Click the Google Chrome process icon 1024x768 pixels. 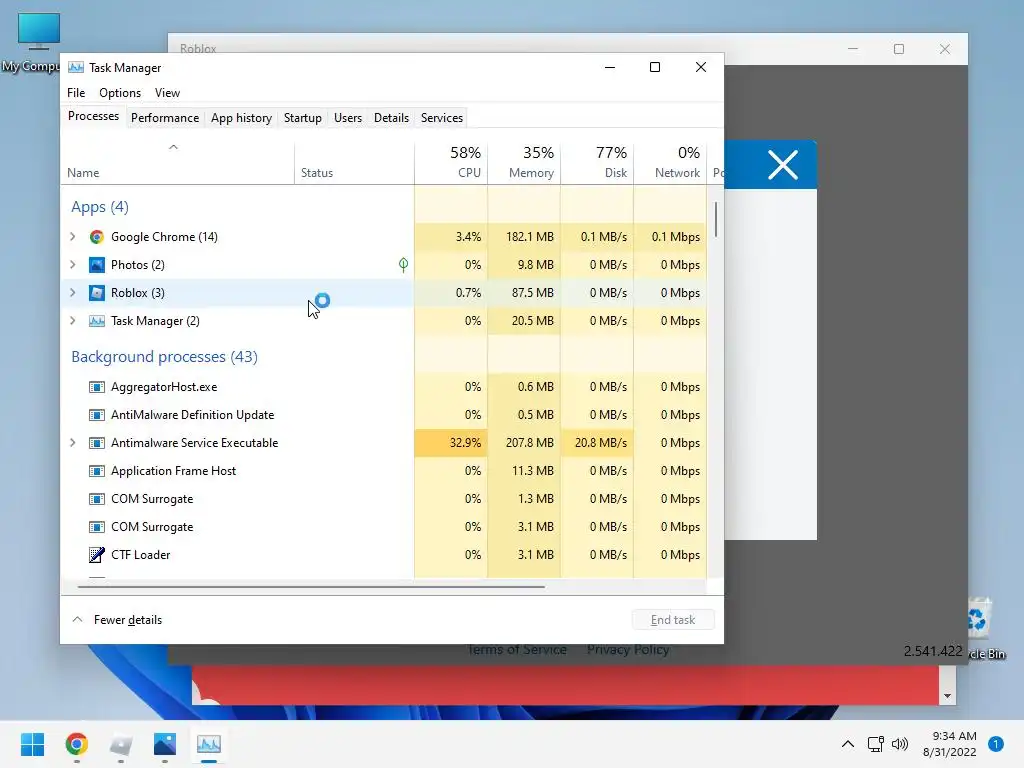(97, 236)
